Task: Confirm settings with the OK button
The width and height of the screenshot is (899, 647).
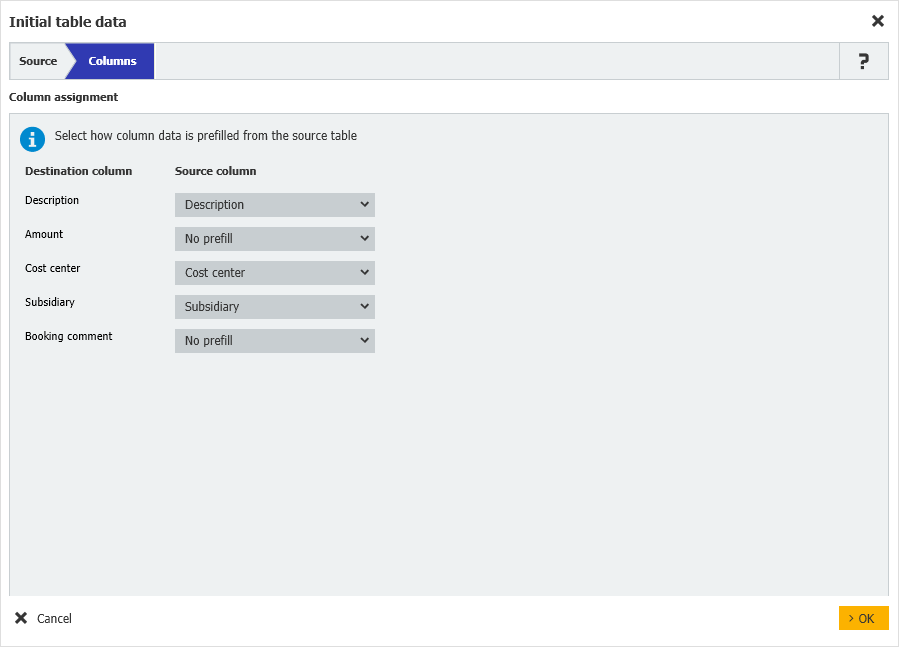Action: [863, 618]
